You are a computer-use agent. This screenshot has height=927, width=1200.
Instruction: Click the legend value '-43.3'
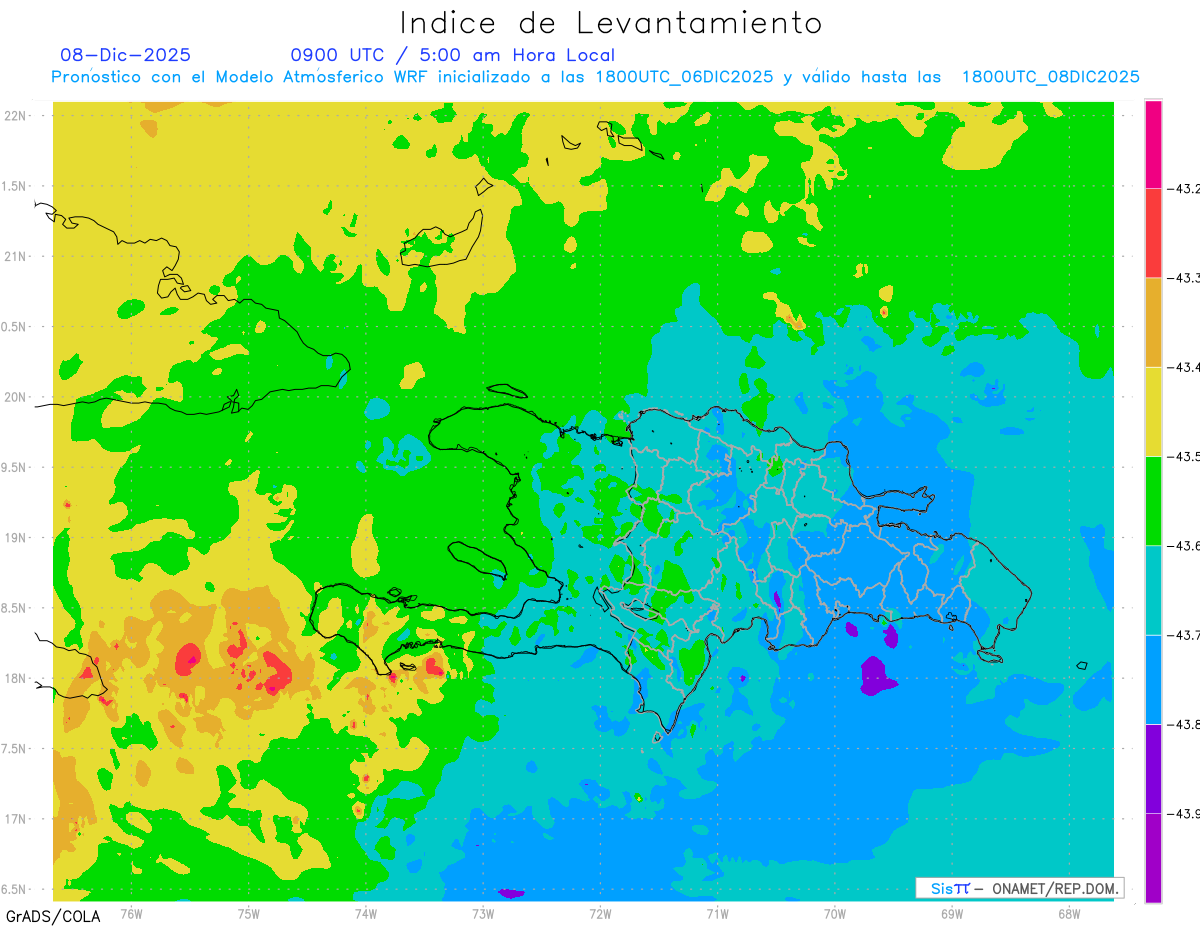[1184, 278]
